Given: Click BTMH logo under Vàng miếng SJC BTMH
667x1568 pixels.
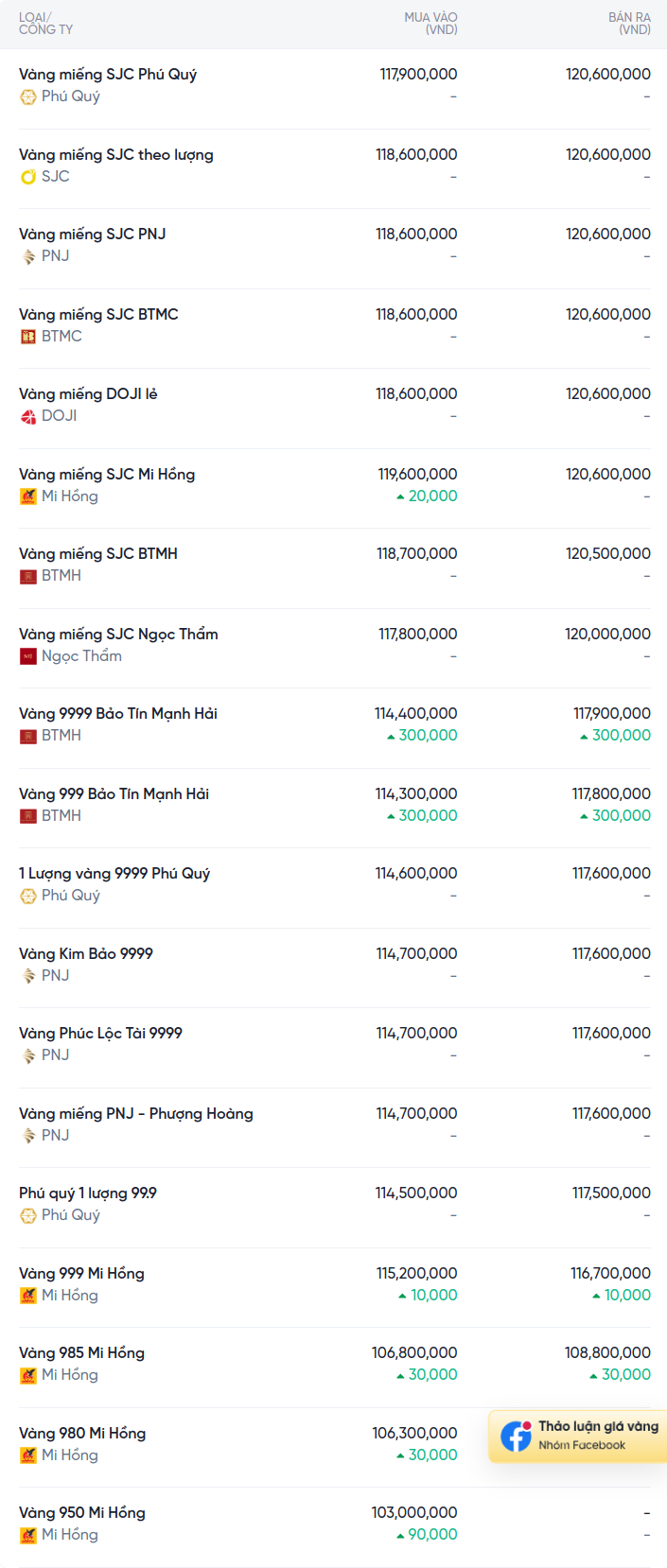Looking at the screenshot, I should coord(28,576).
